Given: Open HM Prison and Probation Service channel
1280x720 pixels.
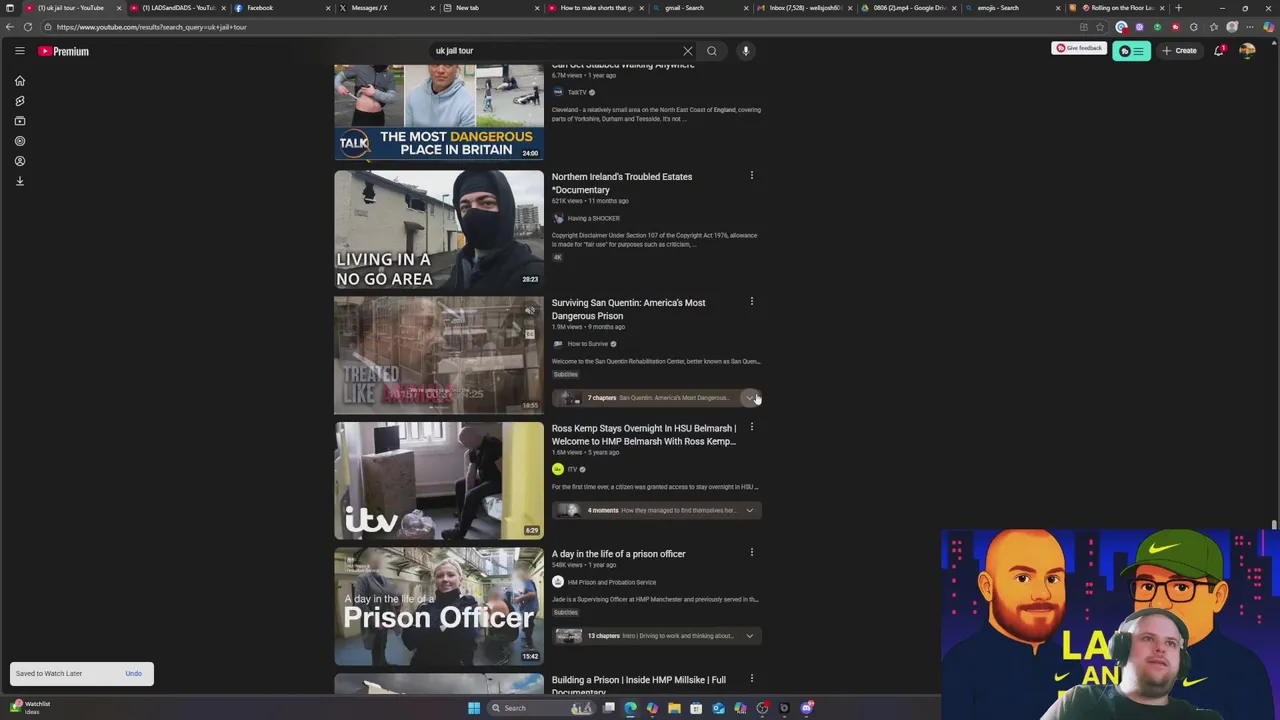Looking at the screenshot, I should (612, 582).
